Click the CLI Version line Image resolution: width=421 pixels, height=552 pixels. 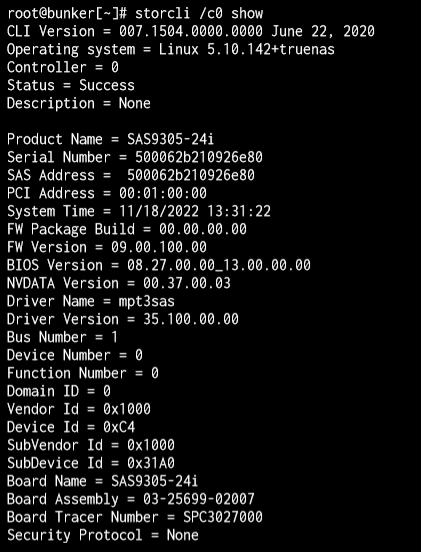[190, 31]
